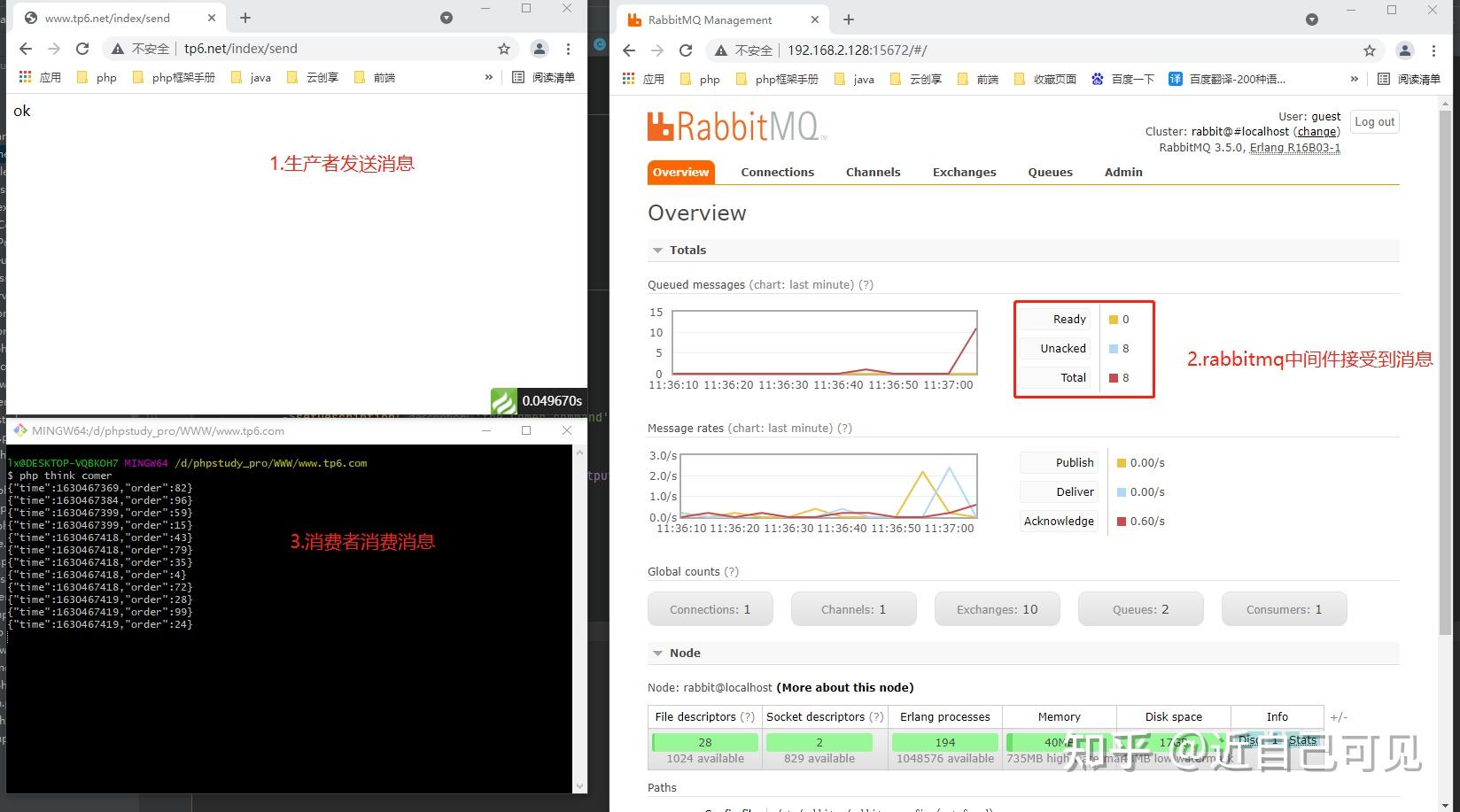Click the (?) help icon next to Queued messages

(866, 284)
